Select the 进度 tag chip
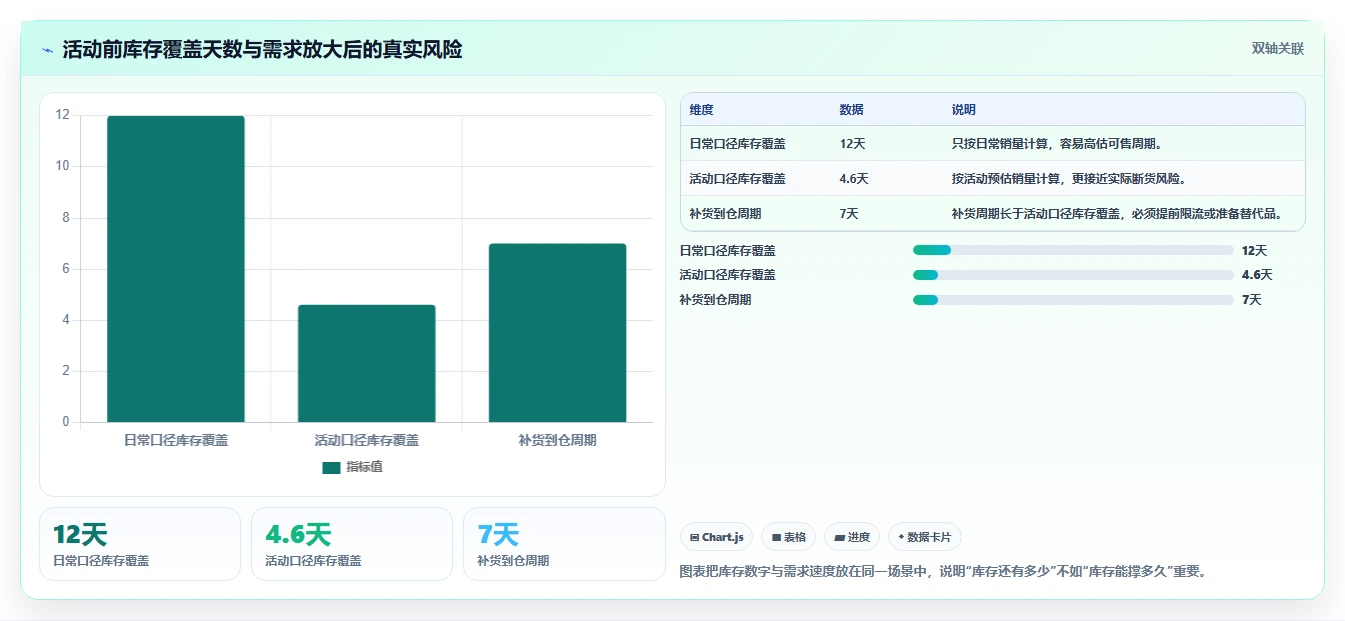The image size is (1345, 621). point(852,537)
